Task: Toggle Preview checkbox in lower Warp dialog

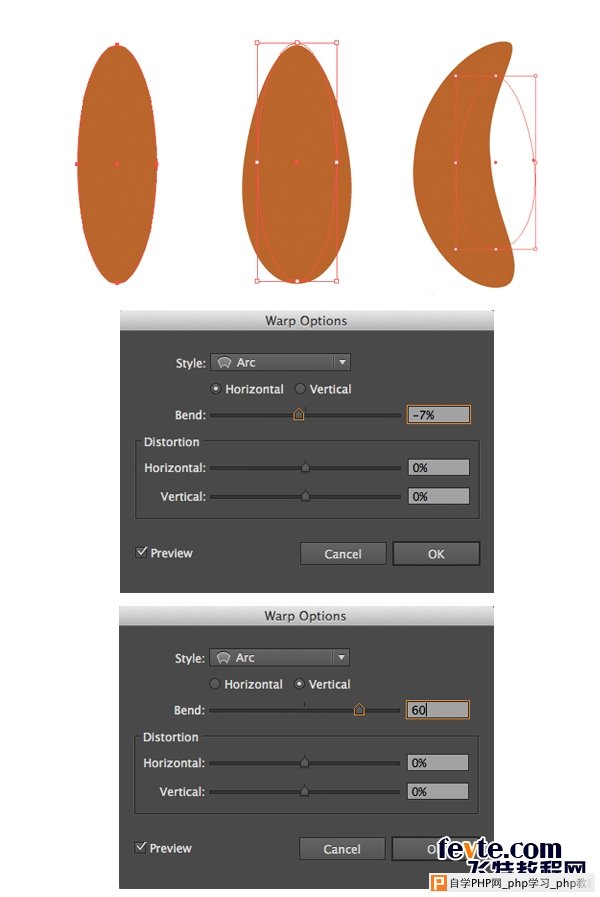Action: pyautogui.click(x=140, y=847)
